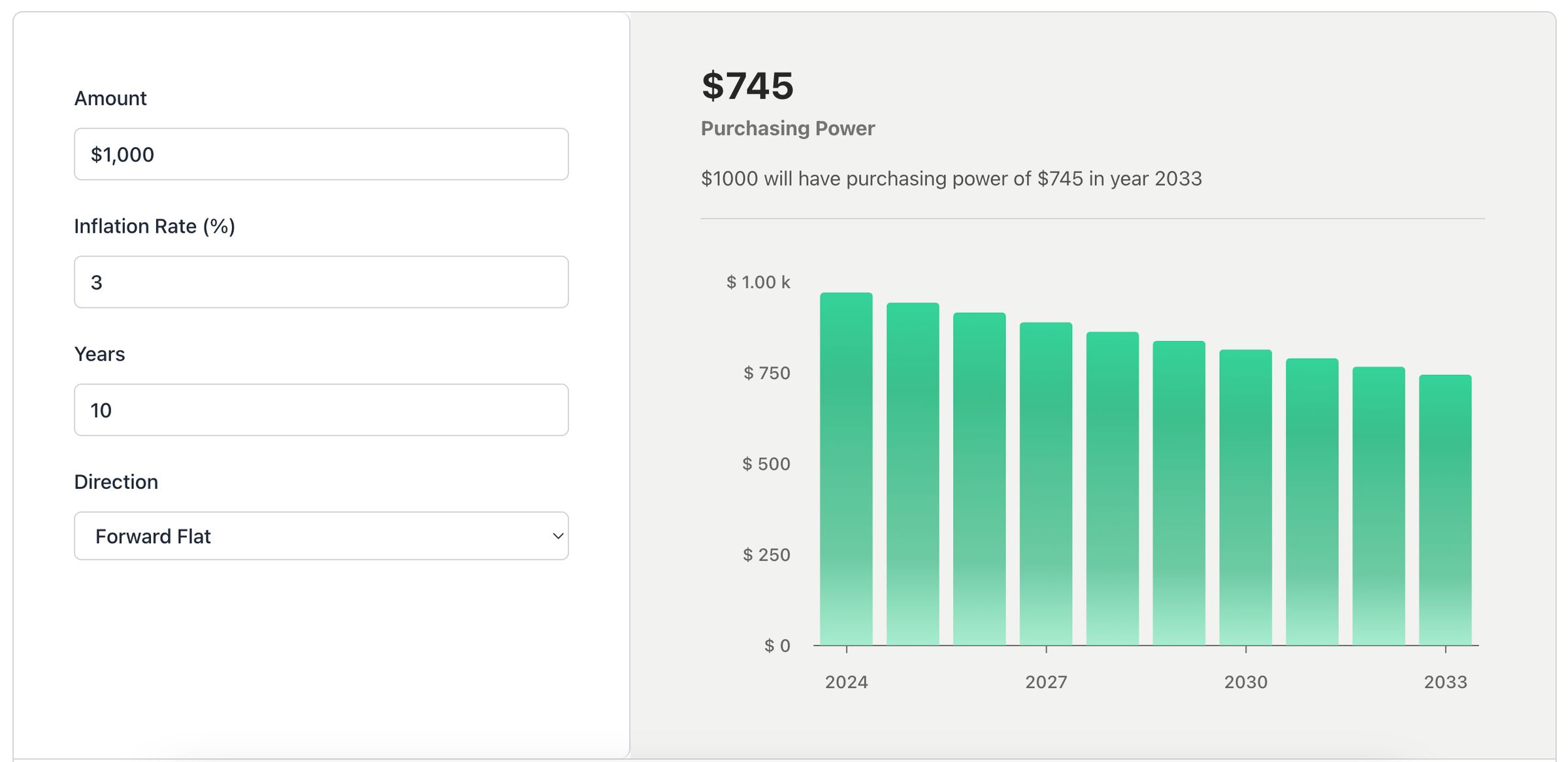Click the Amount input field showing $1,000
1568x762 pixels.
(321, 154)
